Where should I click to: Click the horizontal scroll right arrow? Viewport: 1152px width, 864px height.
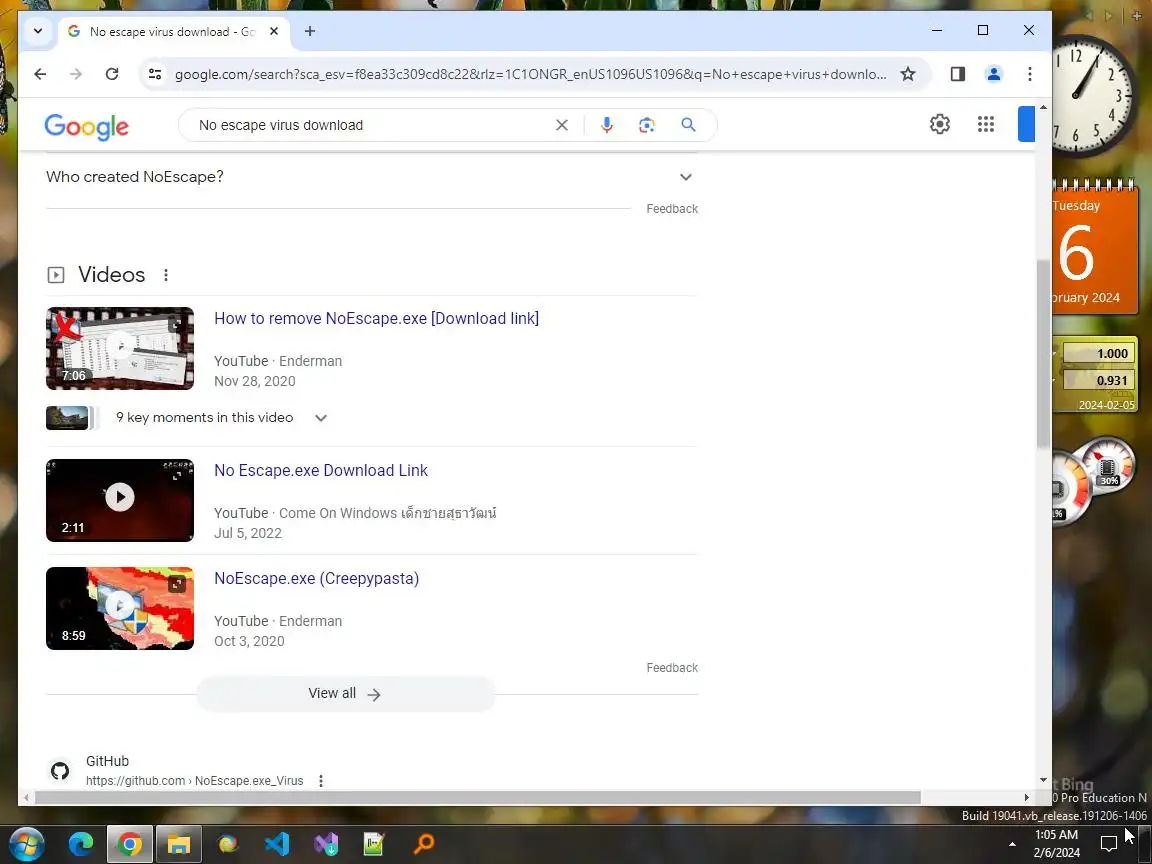click(x=1026, y=797)
